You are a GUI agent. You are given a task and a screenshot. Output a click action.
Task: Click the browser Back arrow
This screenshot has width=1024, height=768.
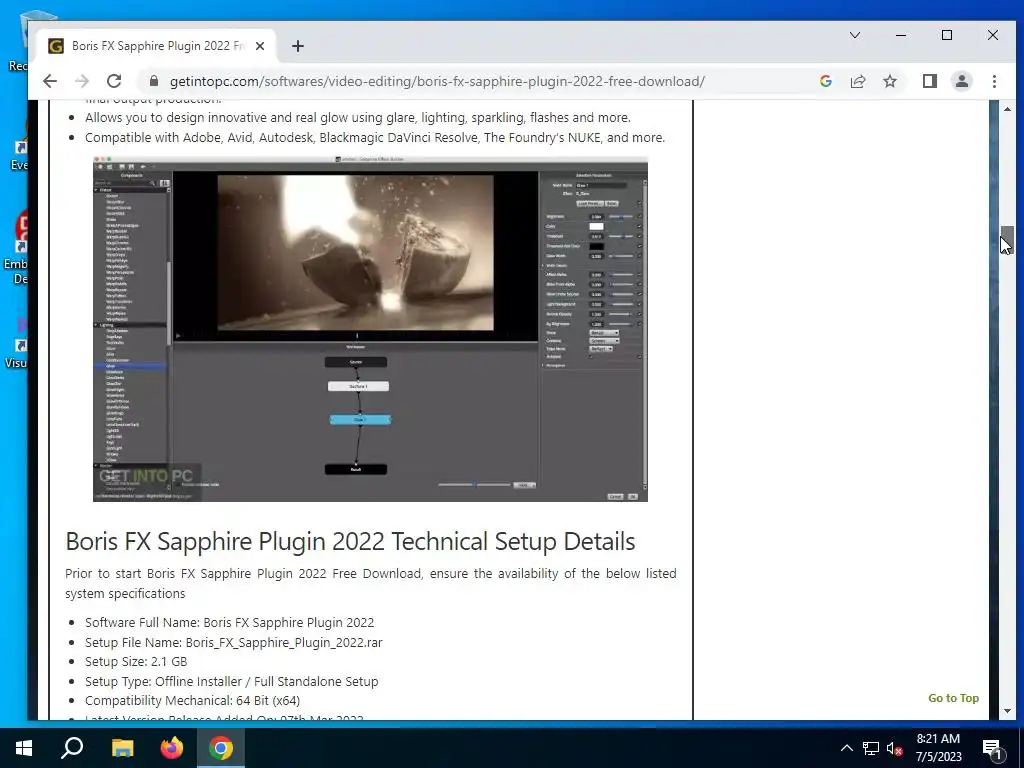click(50, 81)
